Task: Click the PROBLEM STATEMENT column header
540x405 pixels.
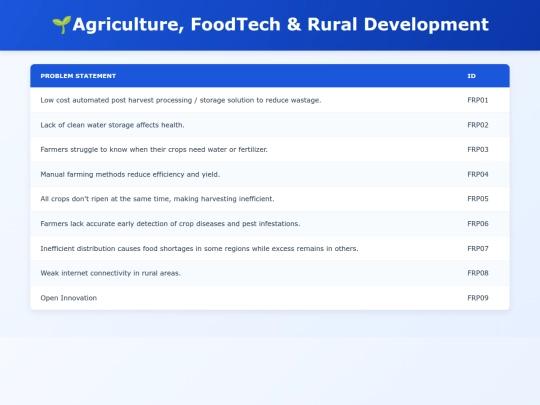Action: [78, 76]
